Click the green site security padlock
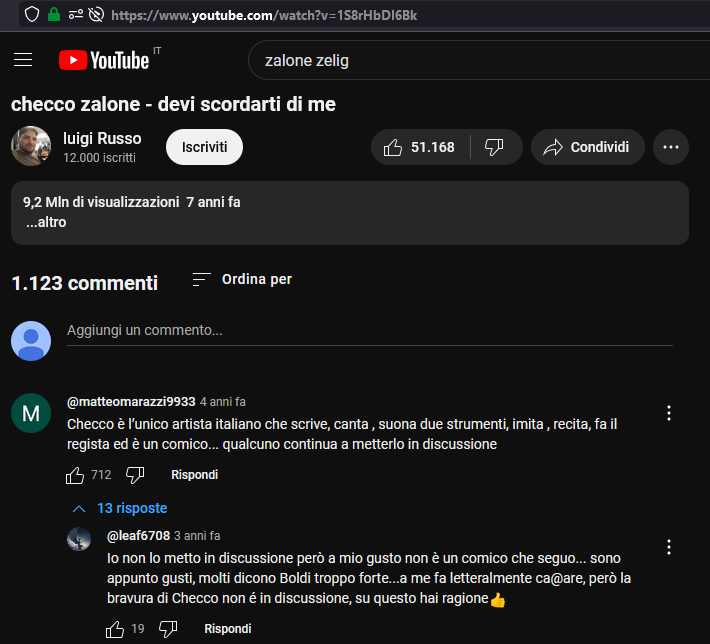This screenshot has height=644, width=710. coord(54,14)
